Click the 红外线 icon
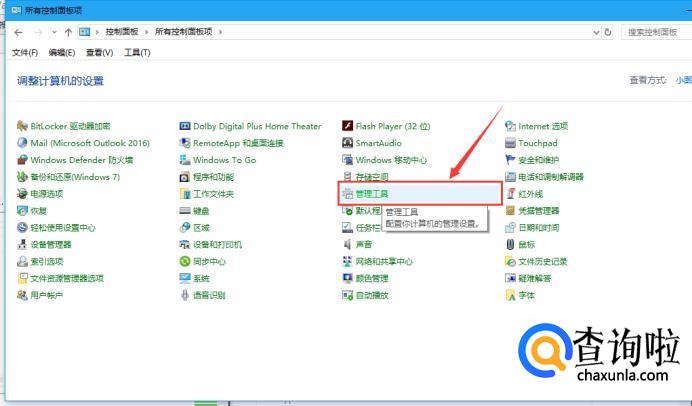 [x=511, y=194]
